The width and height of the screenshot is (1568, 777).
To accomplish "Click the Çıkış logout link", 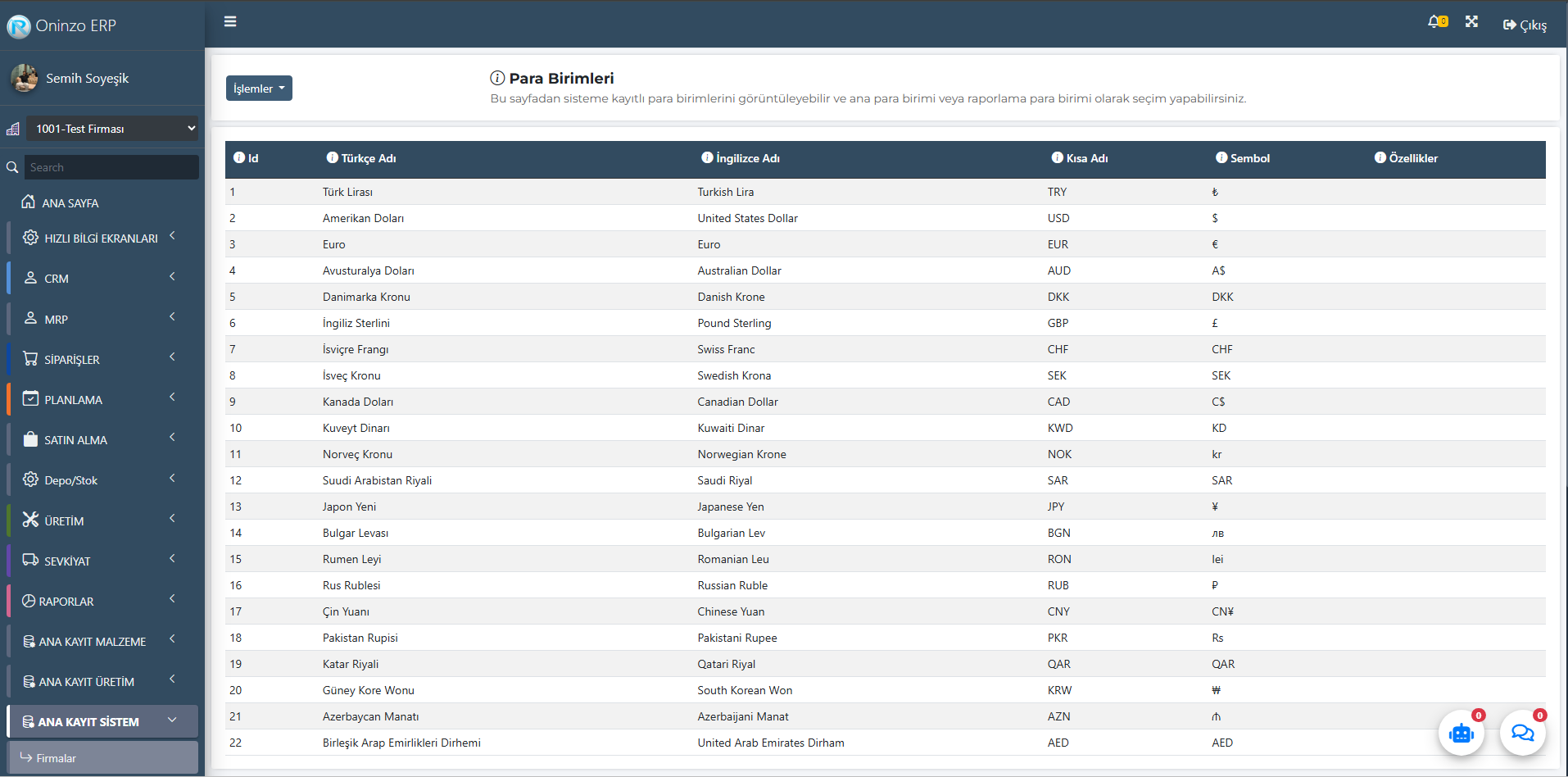I will [x=1525, y=25].
